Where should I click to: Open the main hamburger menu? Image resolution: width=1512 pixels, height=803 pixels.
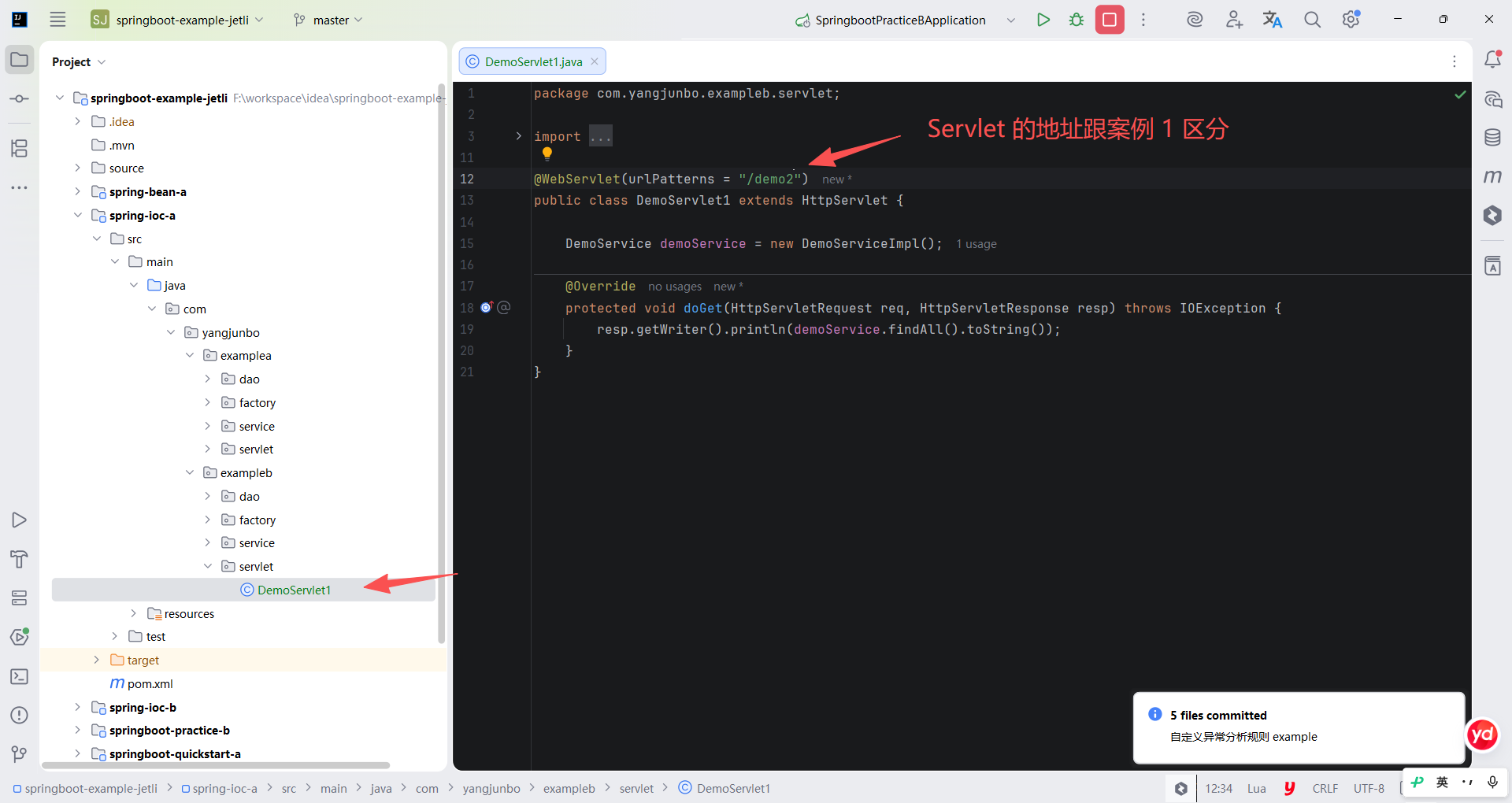[57, 20]
